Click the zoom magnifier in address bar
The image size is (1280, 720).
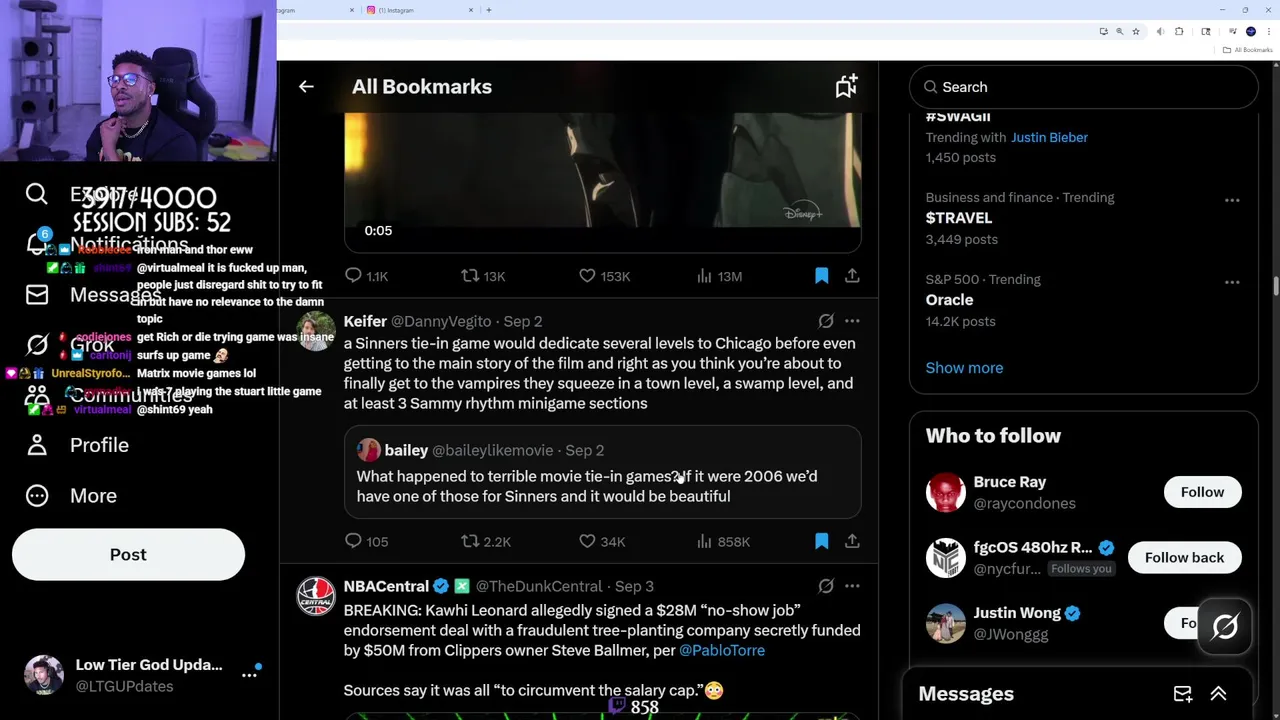point(1119,32)
